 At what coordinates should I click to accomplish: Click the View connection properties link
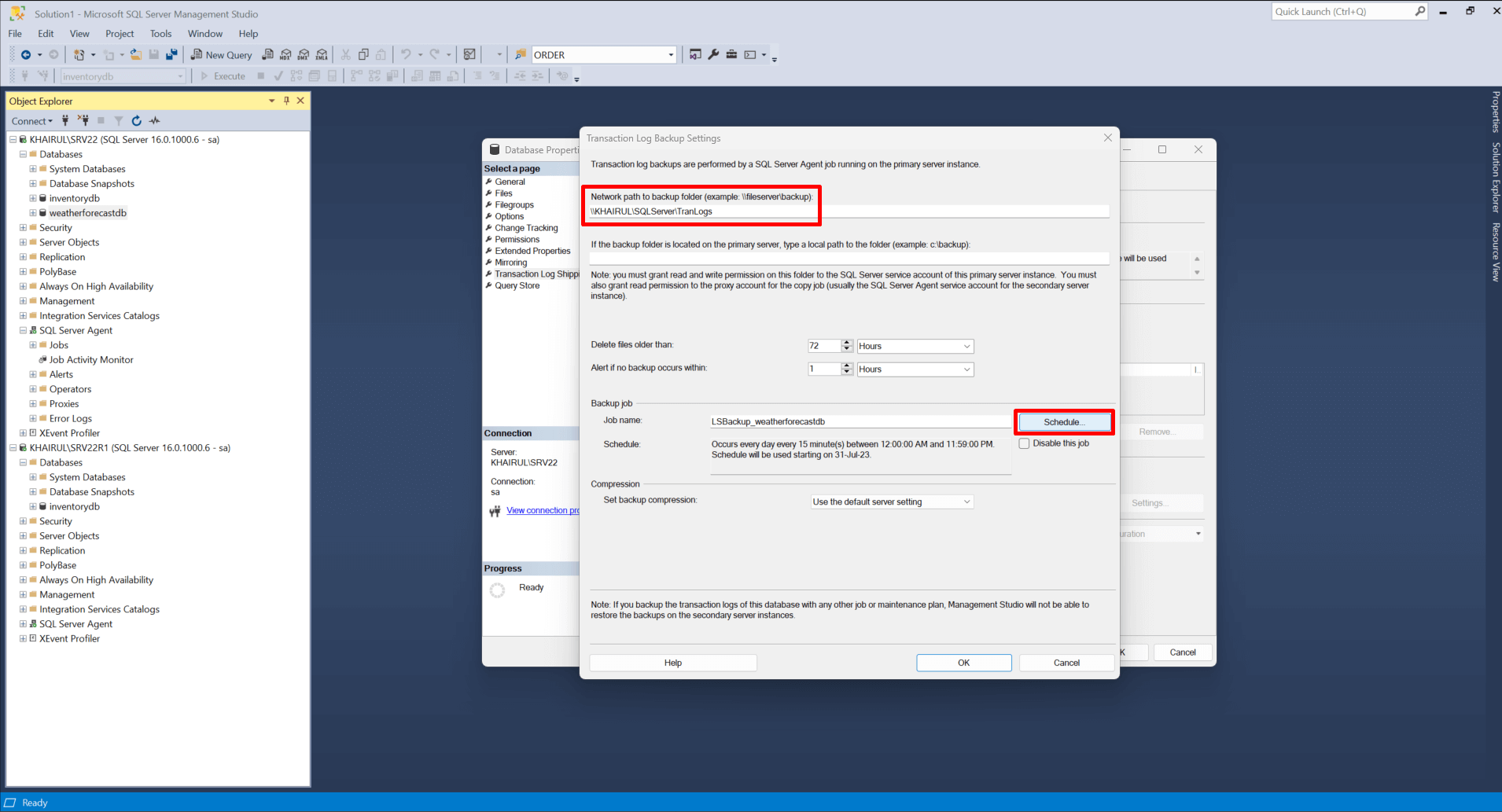(x=543, y=510)
